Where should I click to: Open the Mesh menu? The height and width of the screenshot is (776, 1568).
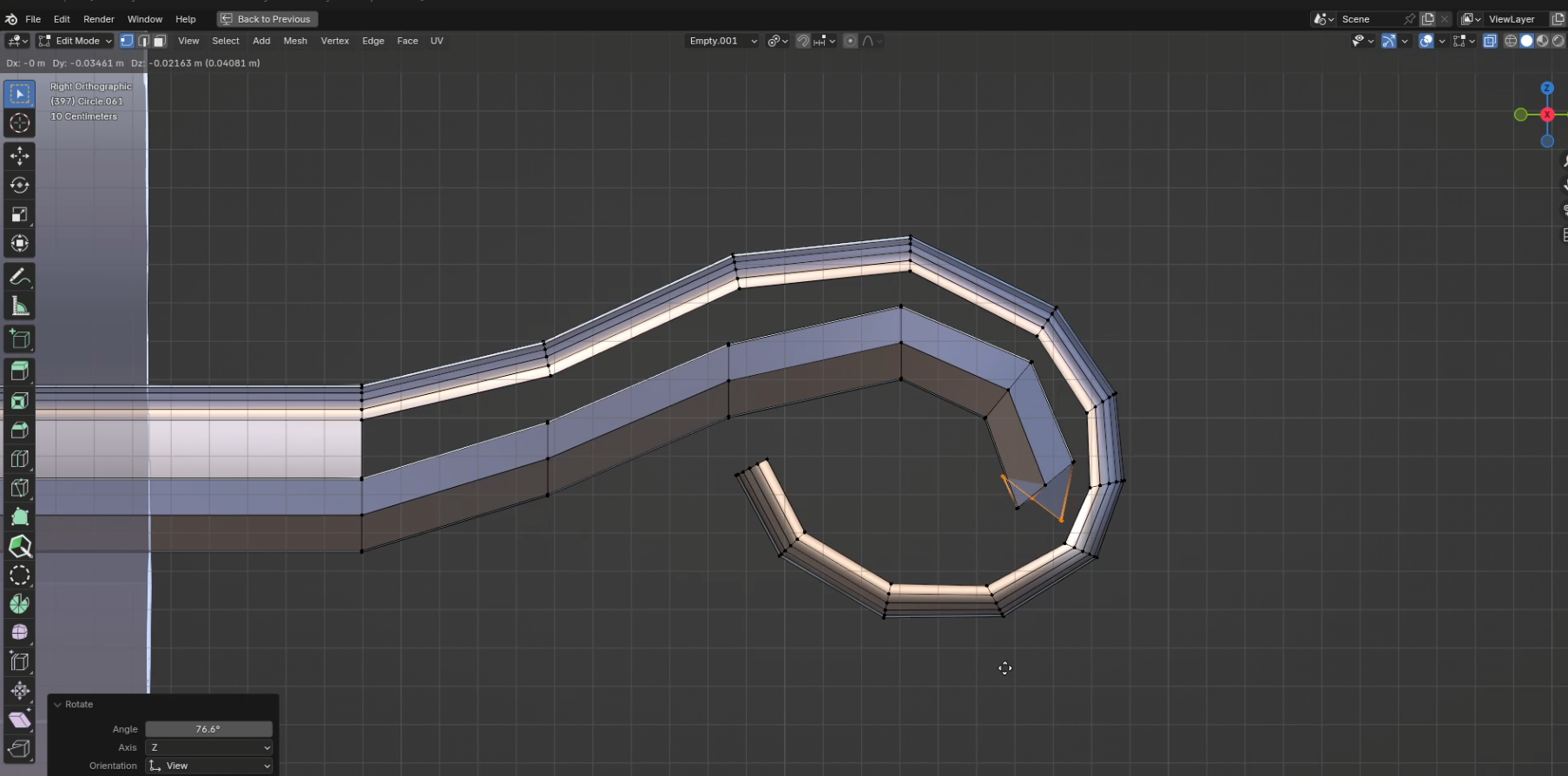tap(295, 41)
